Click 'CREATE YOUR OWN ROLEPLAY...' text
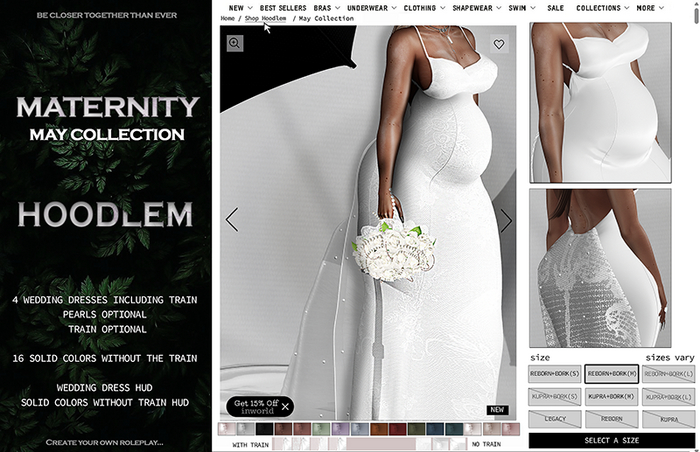Screen dimensions: 700x452 pos(104,443)
